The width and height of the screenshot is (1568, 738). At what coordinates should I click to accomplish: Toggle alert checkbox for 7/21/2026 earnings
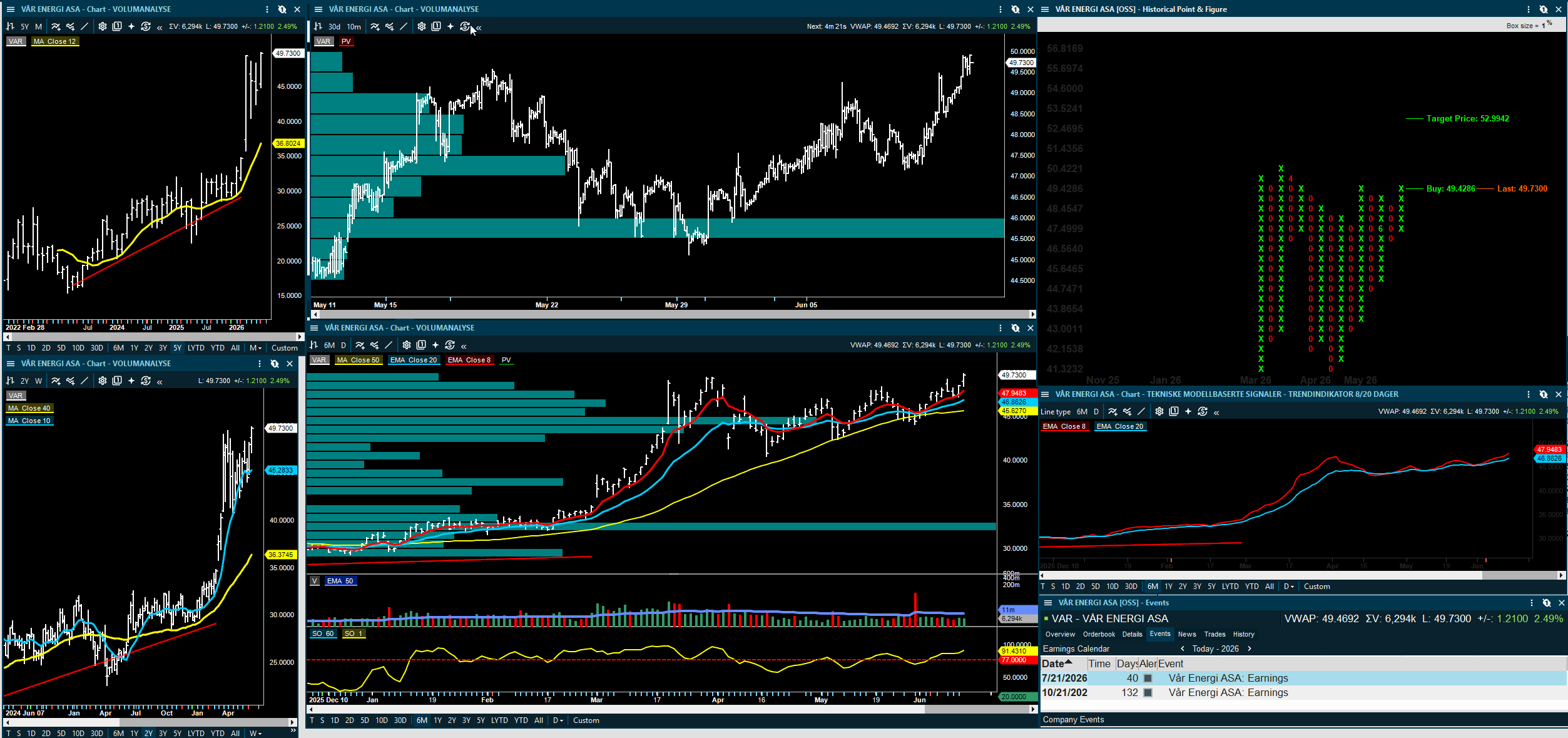1148,678
